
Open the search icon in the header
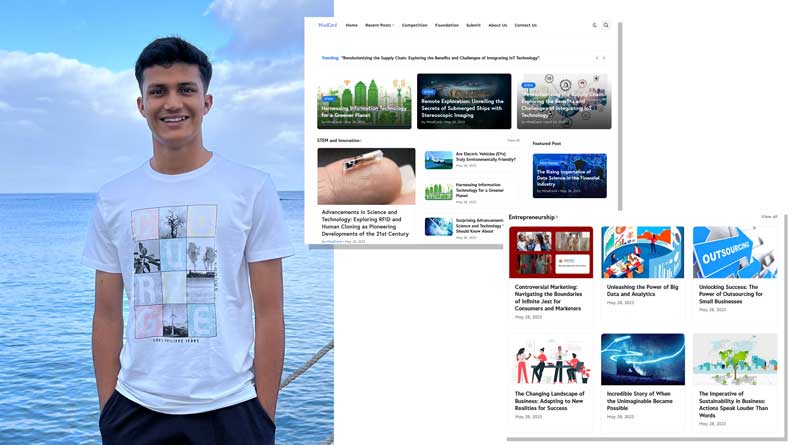click(606, 25)
